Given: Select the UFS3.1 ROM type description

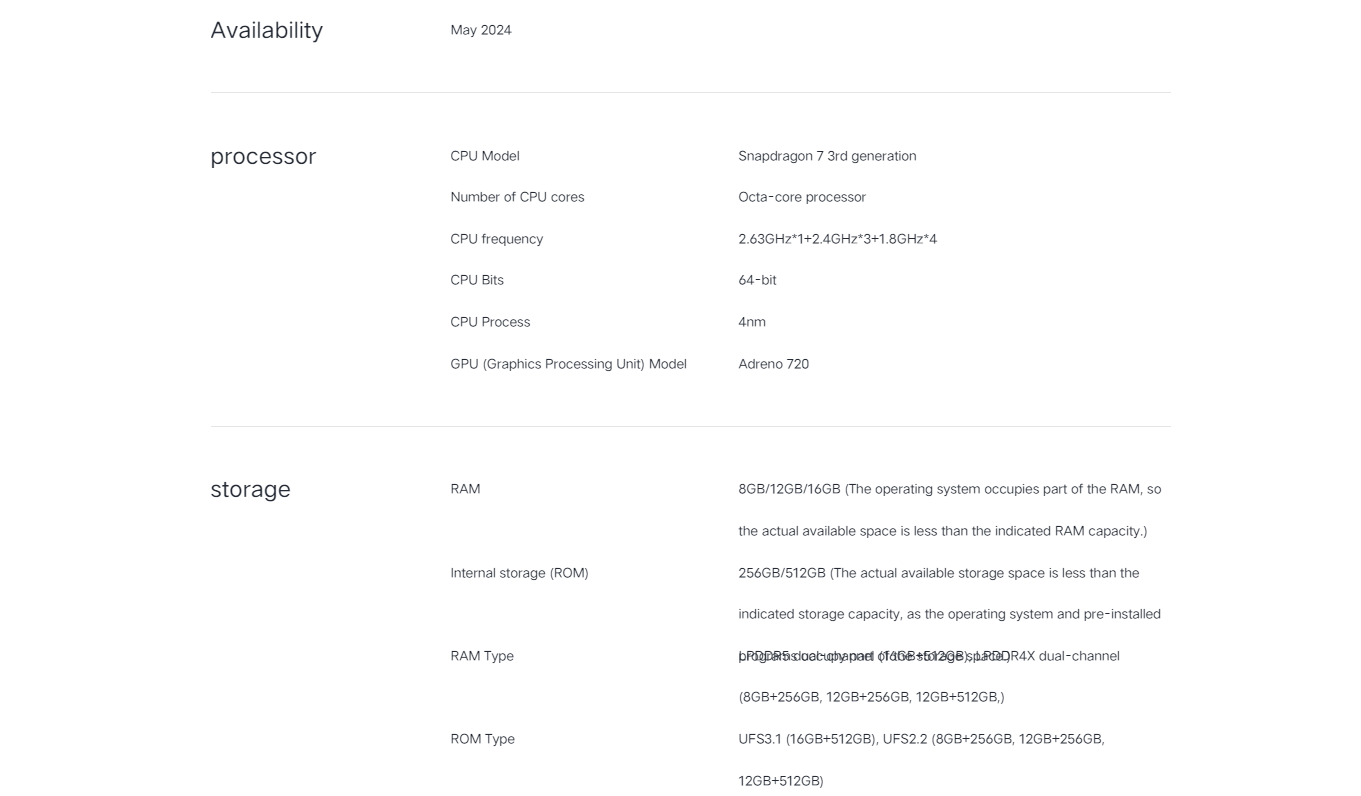Looking at the screenshot, I should coord(921,760).
